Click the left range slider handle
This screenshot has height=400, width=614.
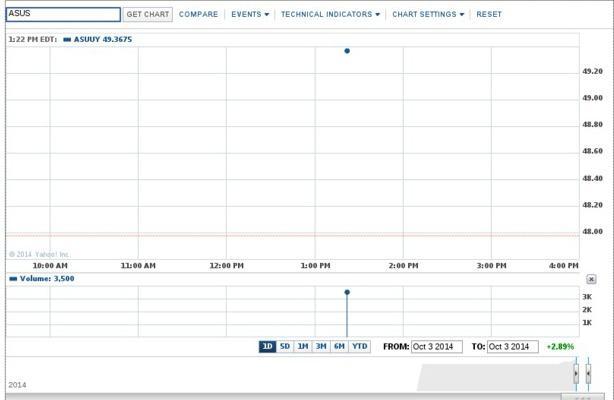click(x=576, y=374)
